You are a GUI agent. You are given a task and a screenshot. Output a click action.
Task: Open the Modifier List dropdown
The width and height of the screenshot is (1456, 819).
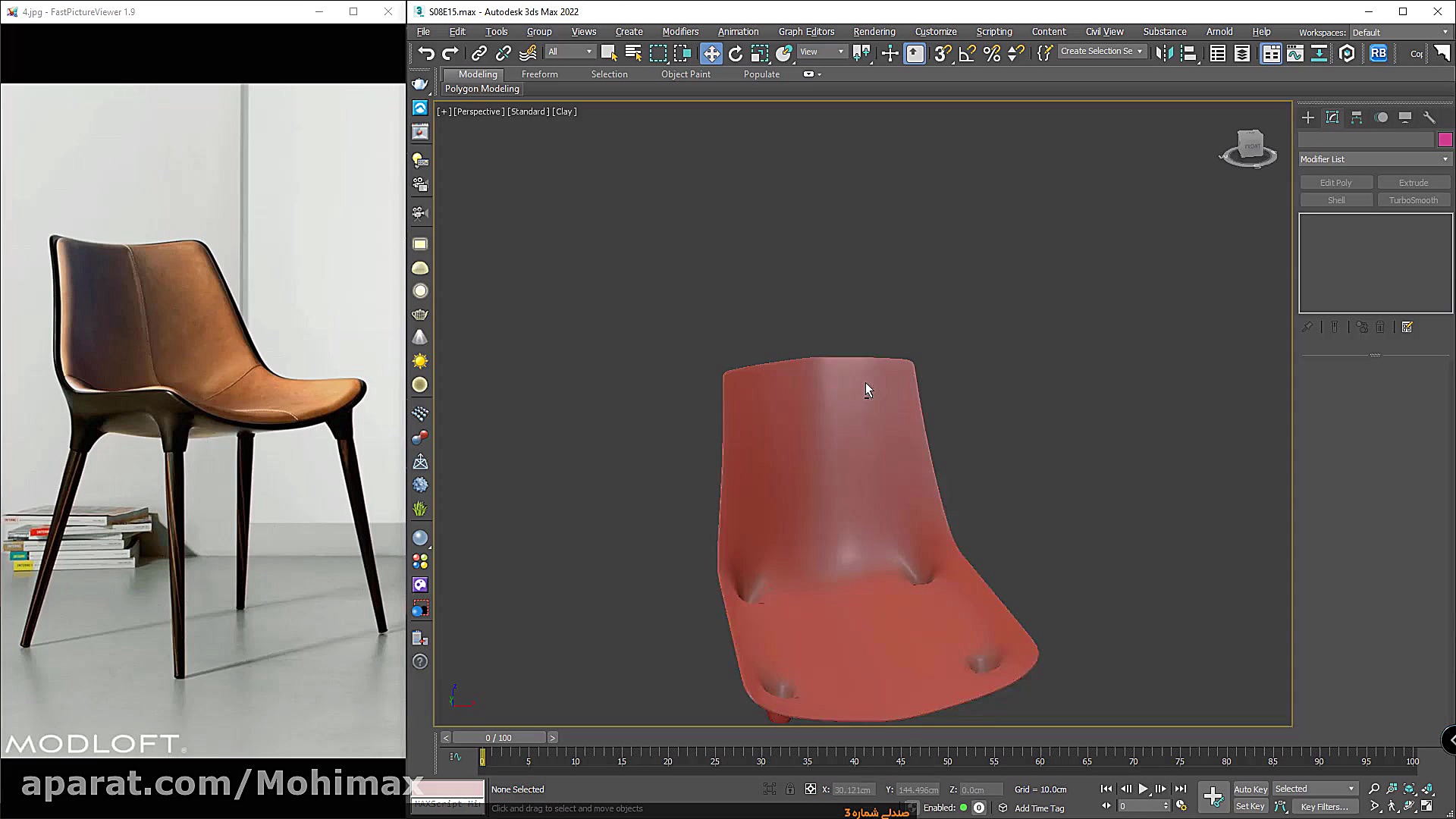click(1375, 159)
